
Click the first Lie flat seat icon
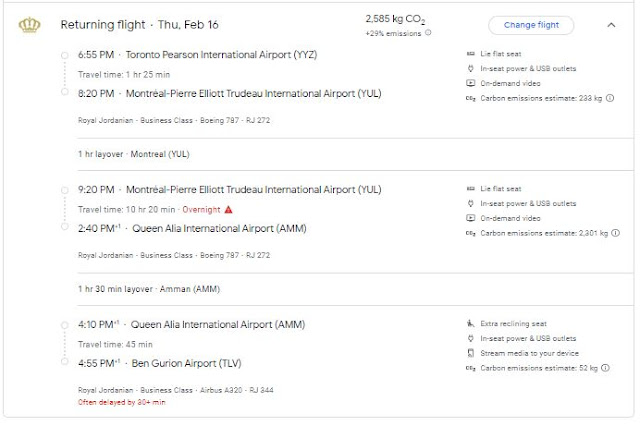[471, 52]
